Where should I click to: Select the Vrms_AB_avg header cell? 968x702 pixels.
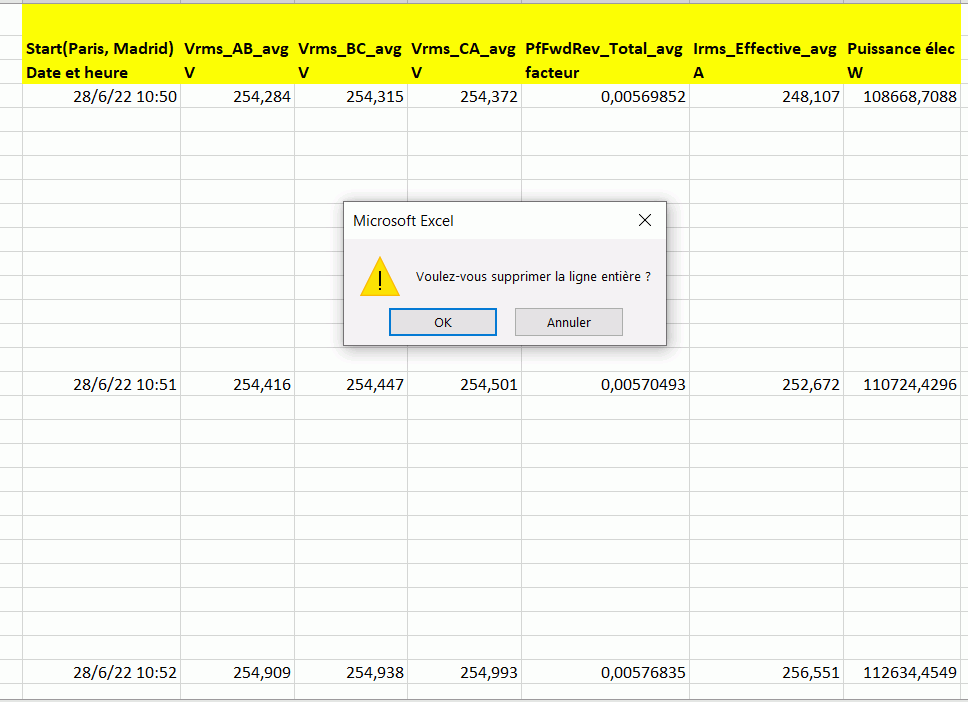[237, 48]
